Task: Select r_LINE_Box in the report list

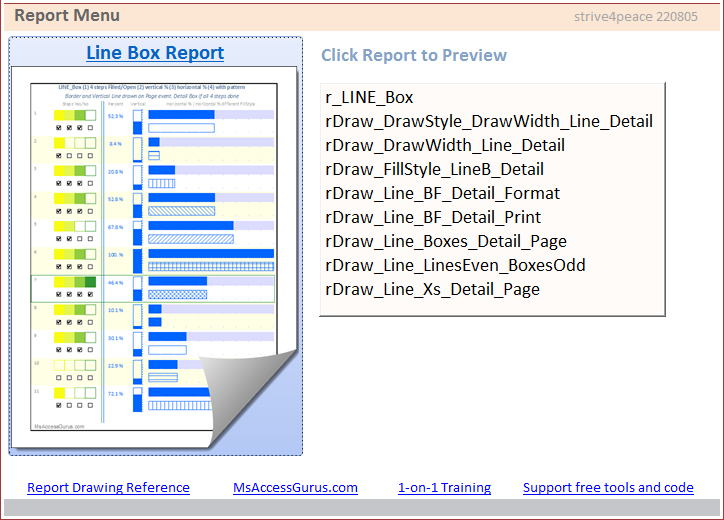Action: [492, 97]
